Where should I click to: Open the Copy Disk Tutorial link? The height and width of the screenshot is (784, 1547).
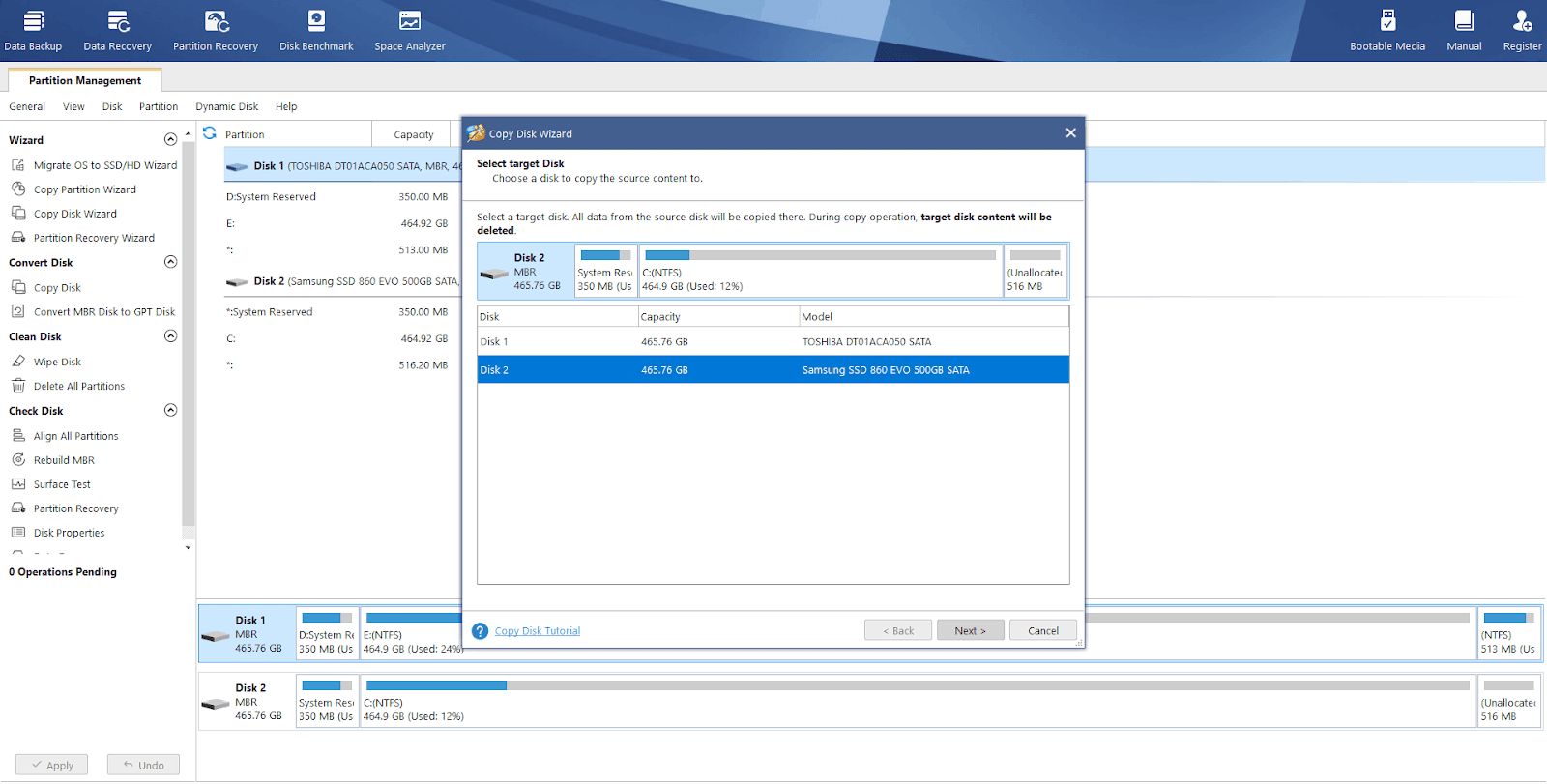(538, 631)
